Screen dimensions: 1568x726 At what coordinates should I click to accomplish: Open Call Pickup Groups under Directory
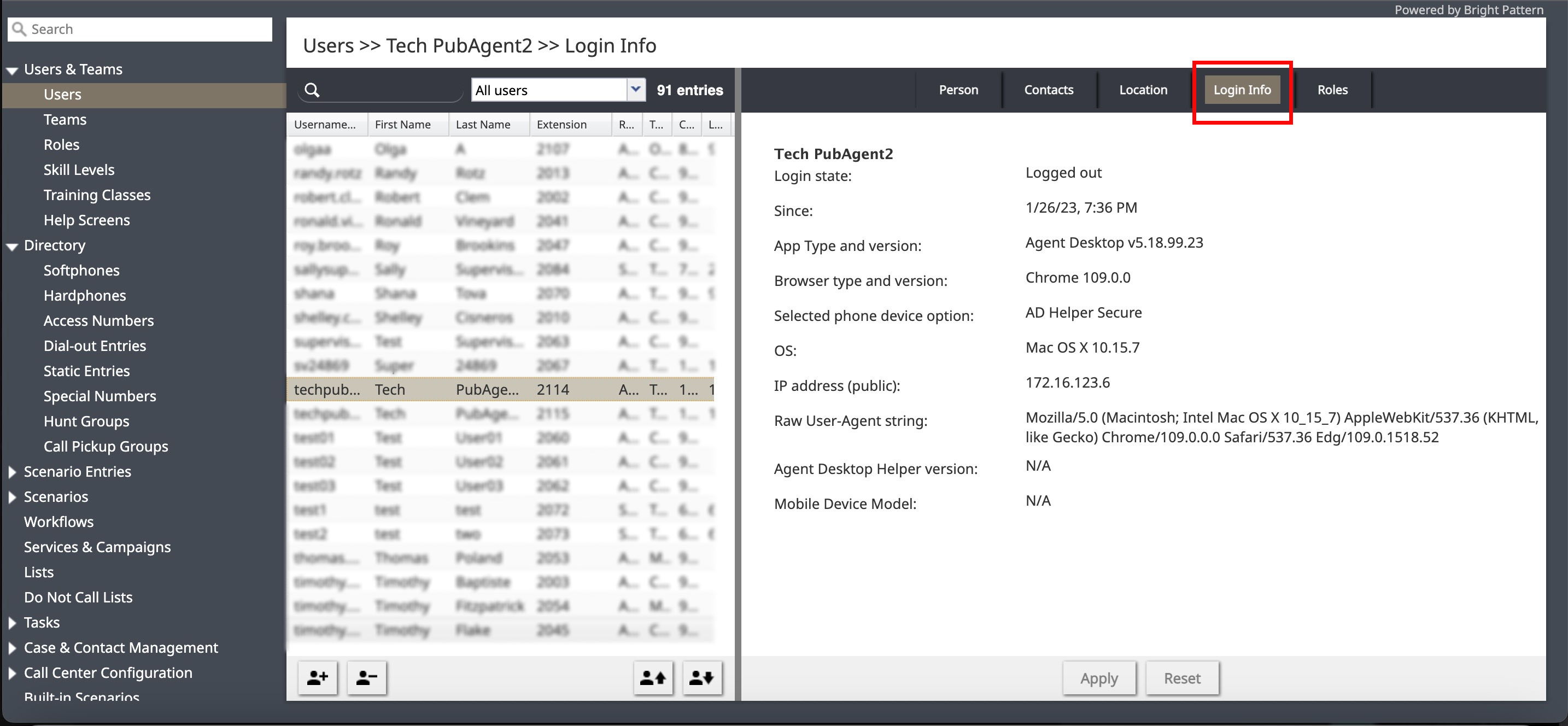tap(106, 446)
